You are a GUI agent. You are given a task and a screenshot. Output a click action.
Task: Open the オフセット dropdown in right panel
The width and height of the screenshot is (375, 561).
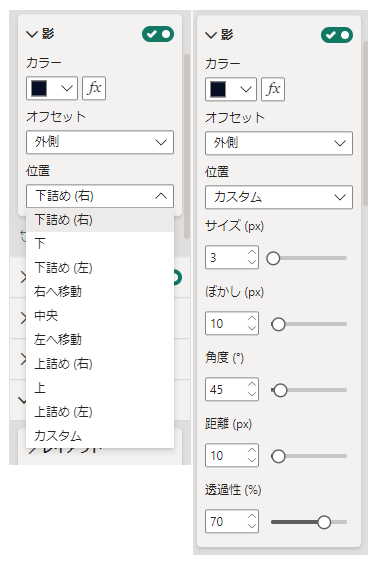pyautogui.click(x=279, y=143)
